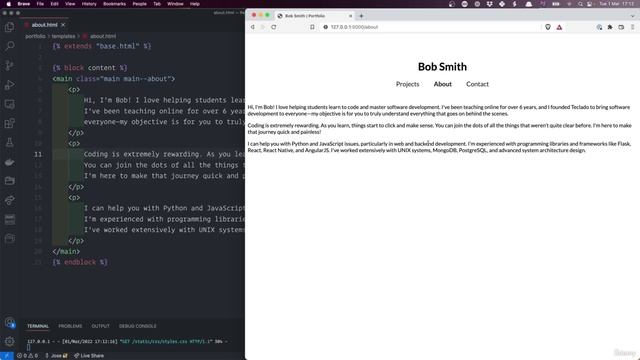Select the Bob Smith | Portfolio browser tab

click(x=314, y=16)
